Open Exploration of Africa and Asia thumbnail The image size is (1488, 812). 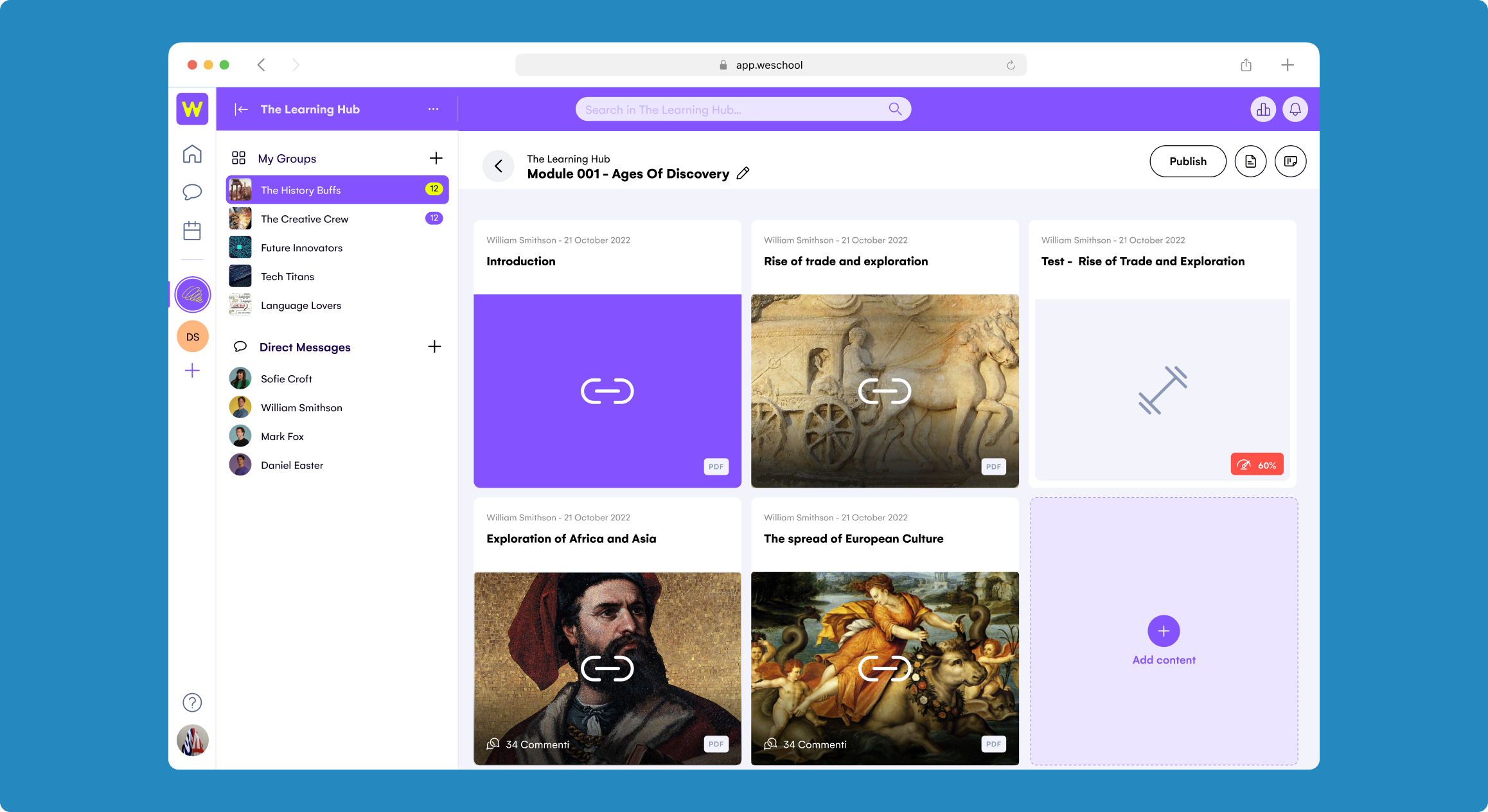pos(607,668)
